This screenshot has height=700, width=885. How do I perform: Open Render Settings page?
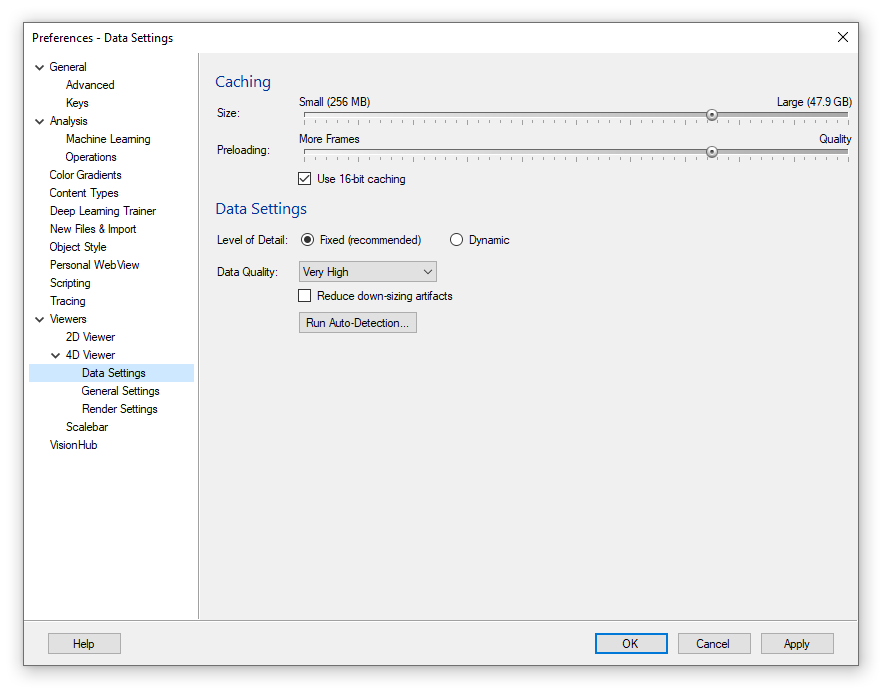coord(120,409)
